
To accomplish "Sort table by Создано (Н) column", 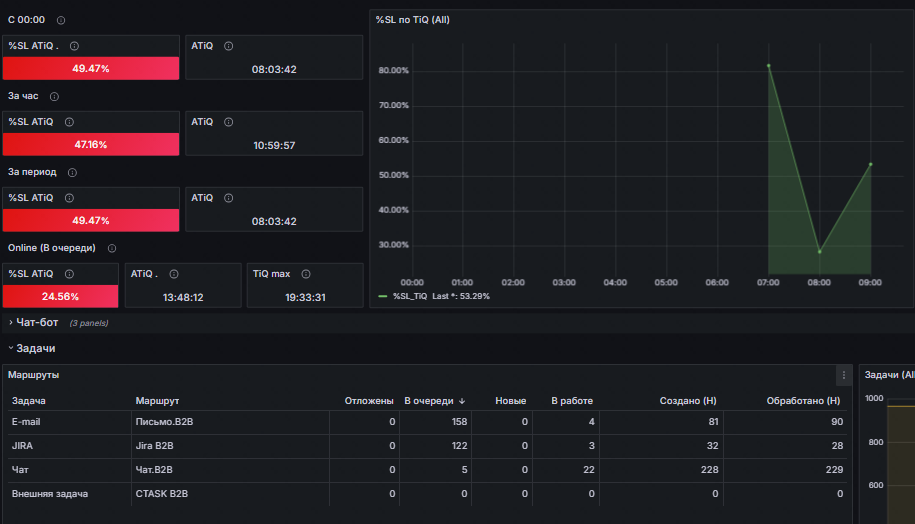I will tap(688, 401).
